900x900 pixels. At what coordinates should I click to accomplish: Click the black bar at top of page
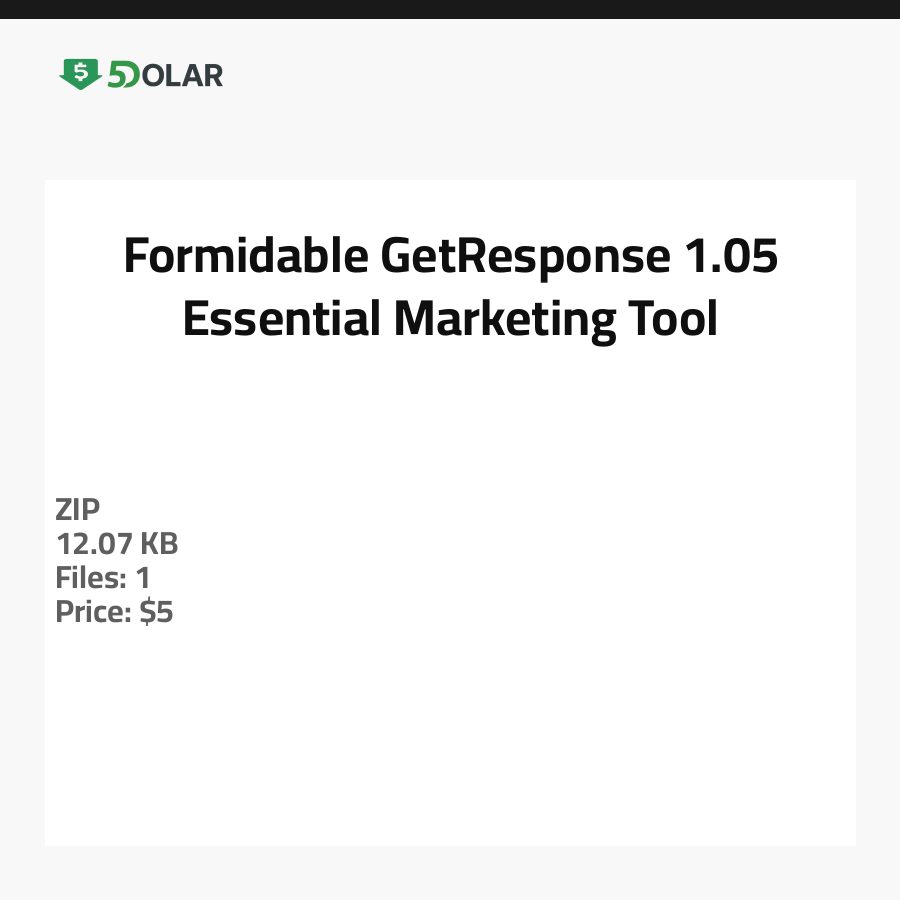tap(450, 9)
